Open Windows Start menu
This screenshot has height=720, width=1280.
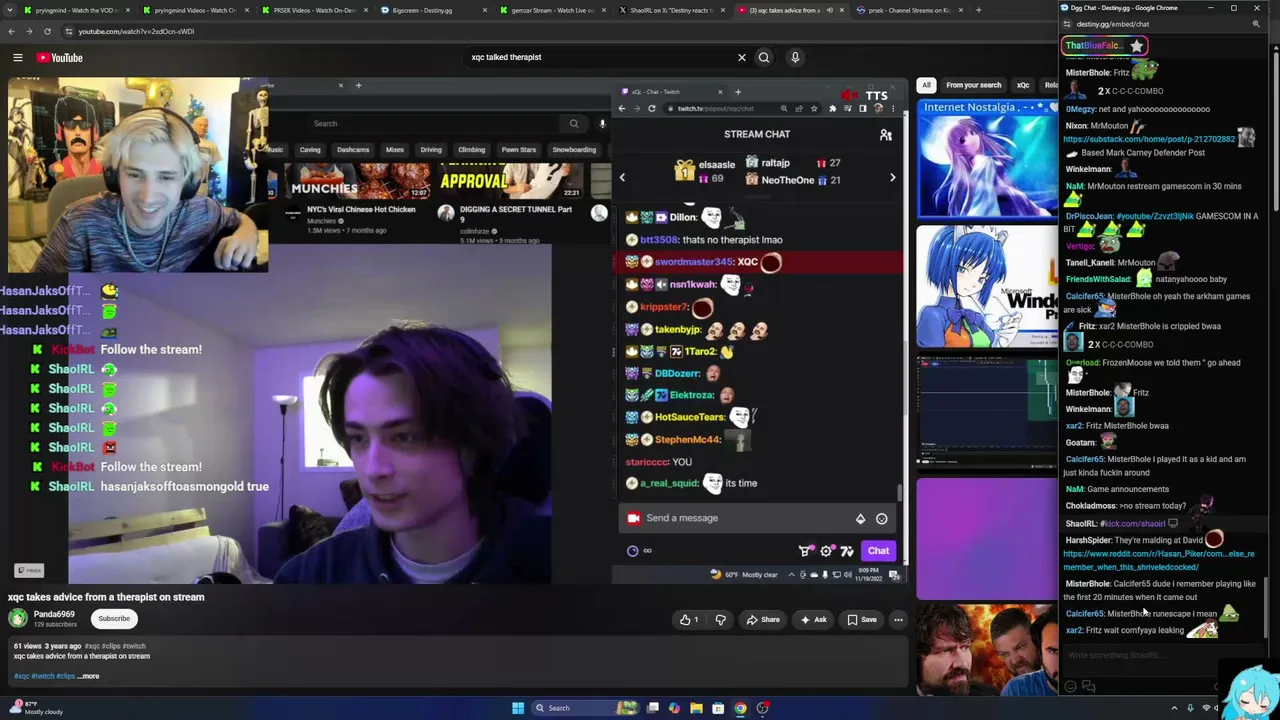(518, 708)
